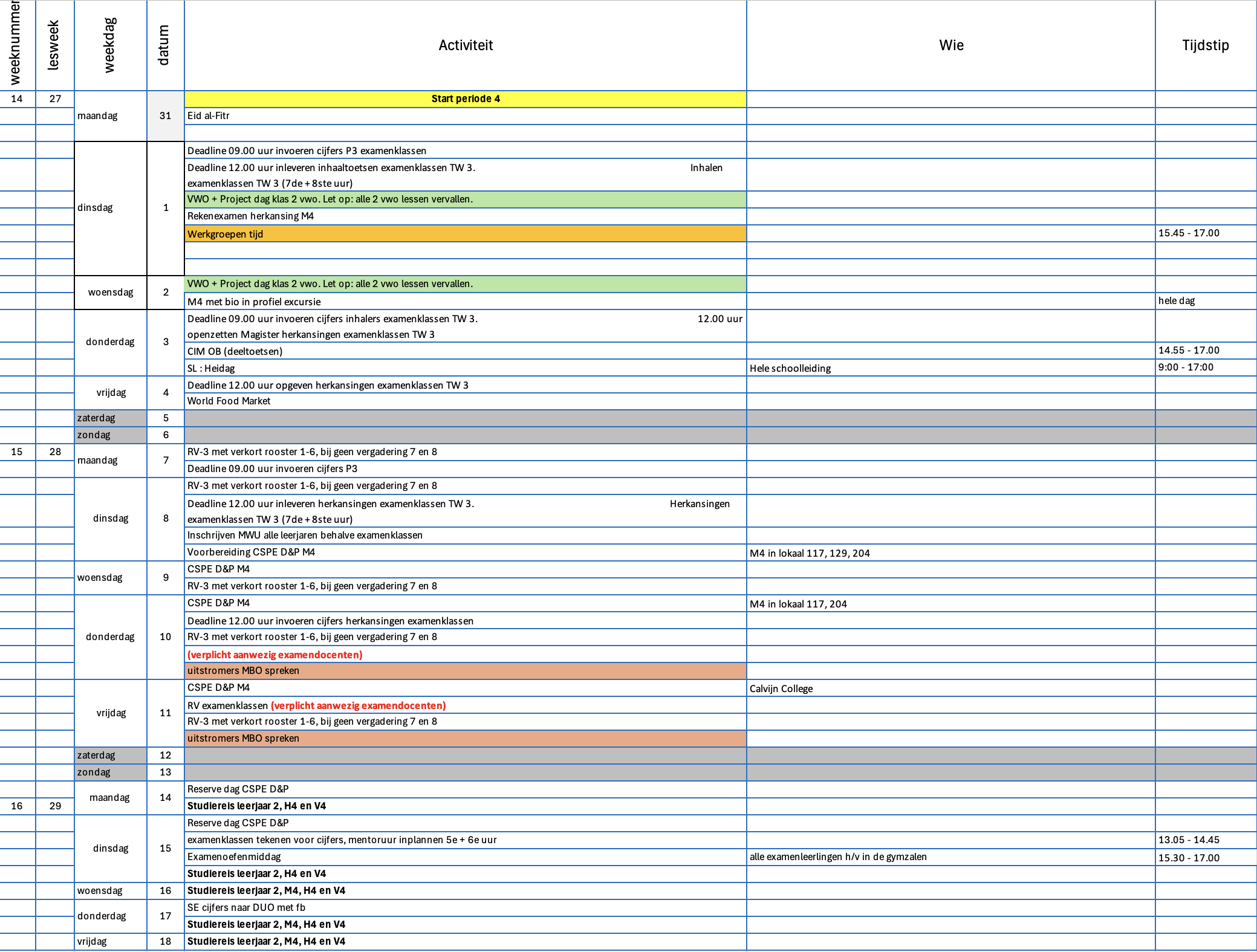Screen dimensions: 1257x952
Task: Select the 'Tijdstip' column header
Action: [1206, 45]
